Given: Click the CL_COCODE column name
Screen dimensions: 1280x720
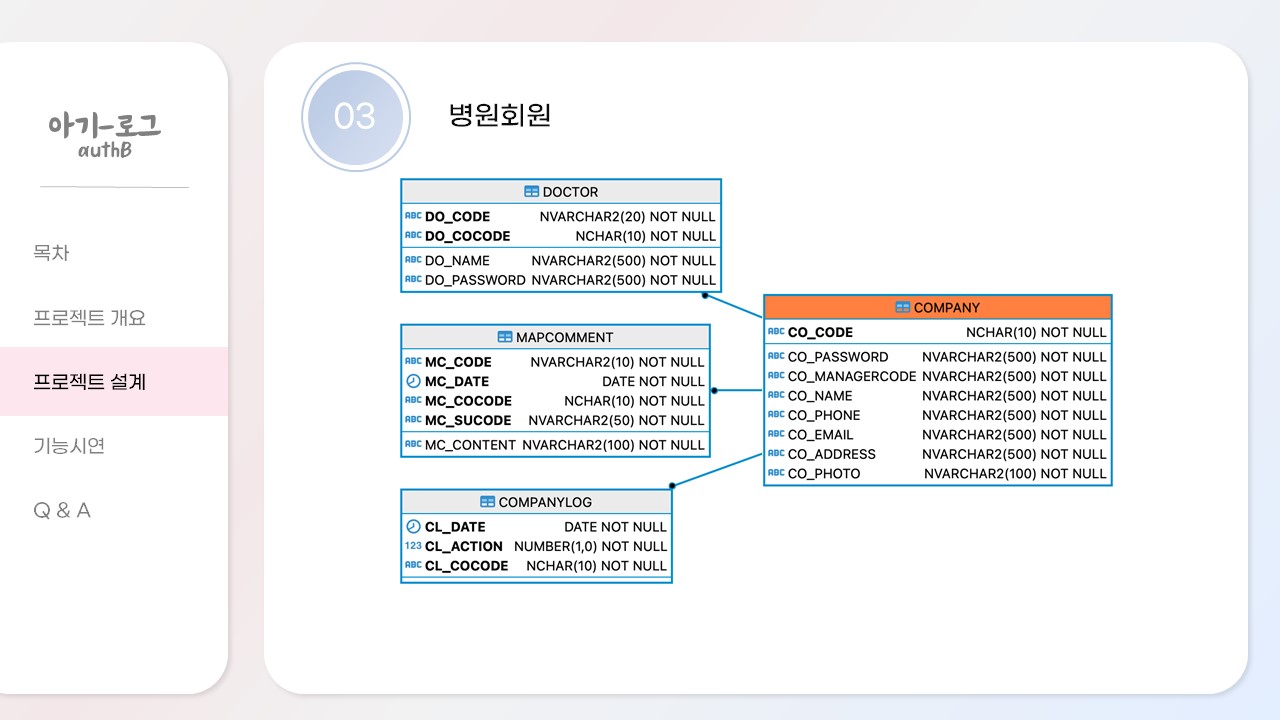Looking at the screenshot, I should pos(467,566).
